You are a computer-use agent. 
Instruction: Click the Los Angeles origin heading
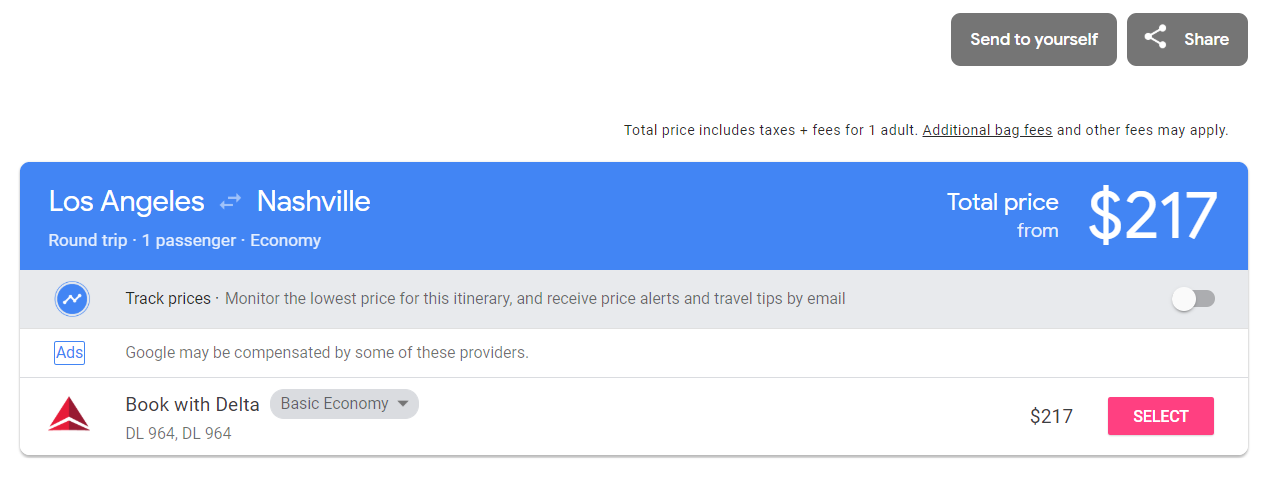pos(126,202)
